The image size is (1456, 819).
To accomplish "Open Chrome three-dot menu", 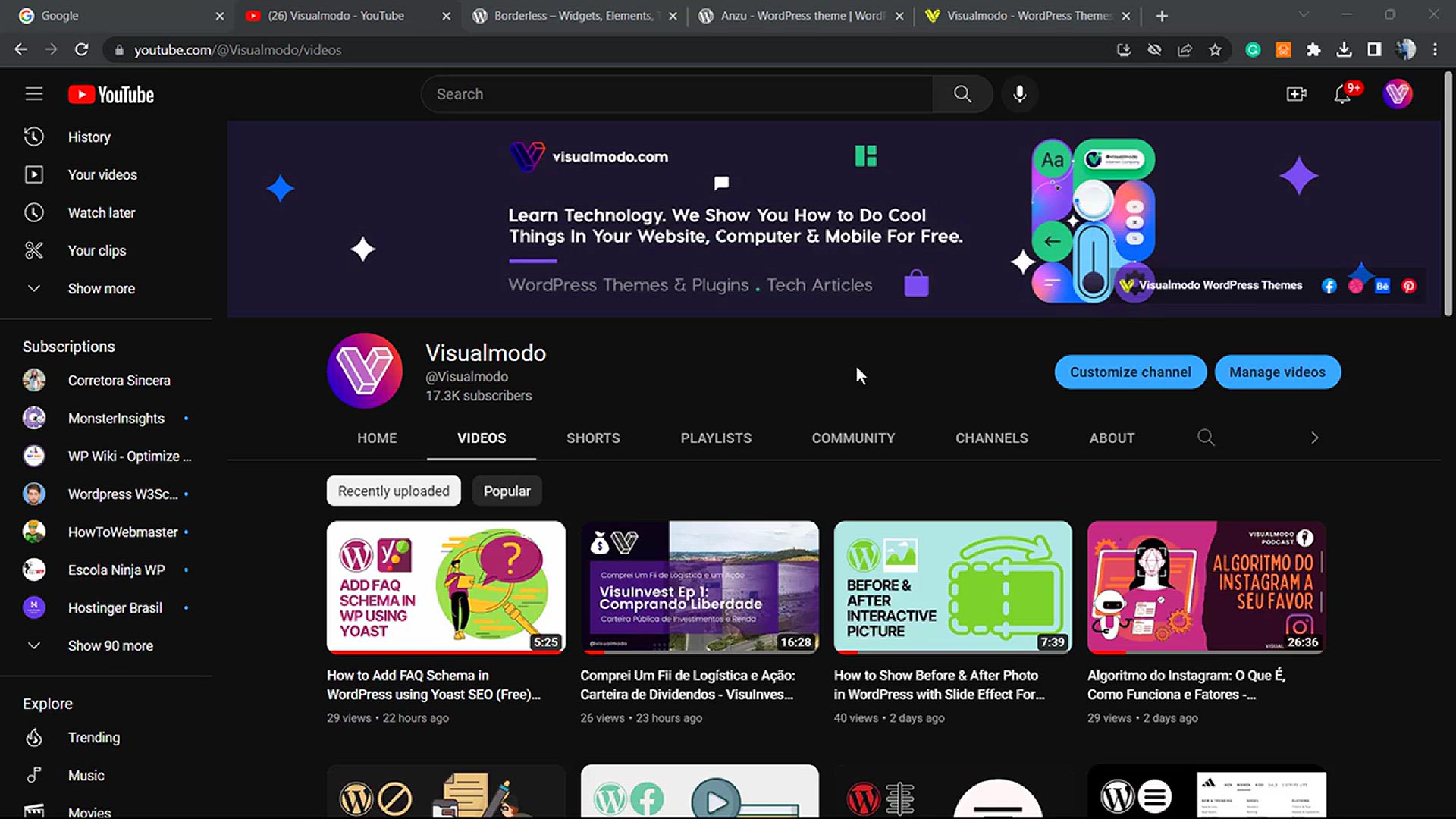I will [1435, 50].
